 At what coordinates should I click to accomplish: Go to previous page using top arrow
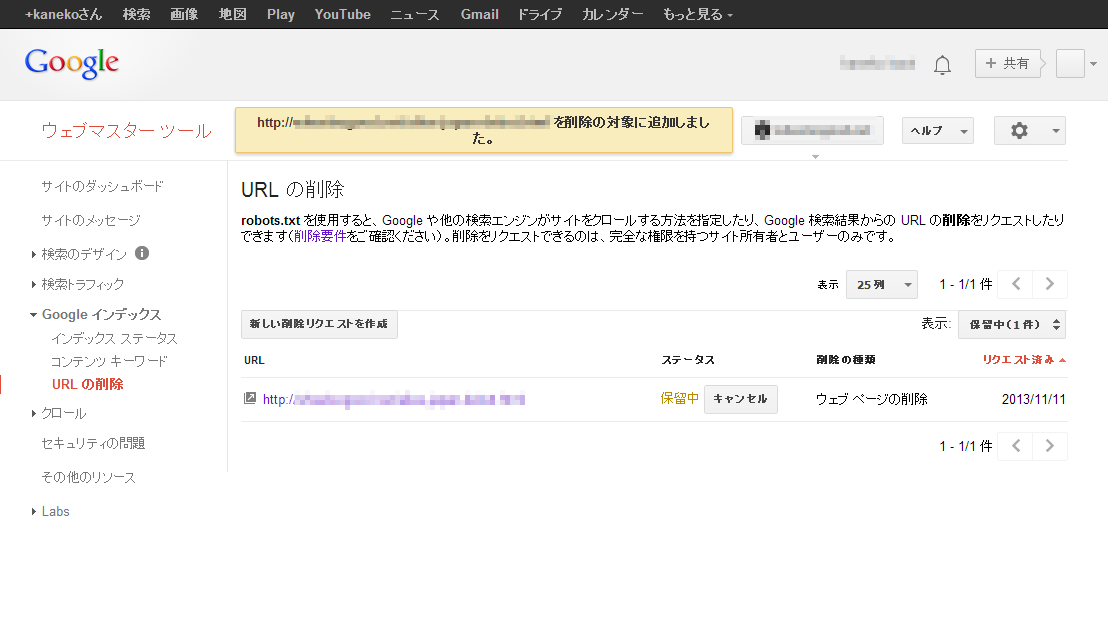1015,284
